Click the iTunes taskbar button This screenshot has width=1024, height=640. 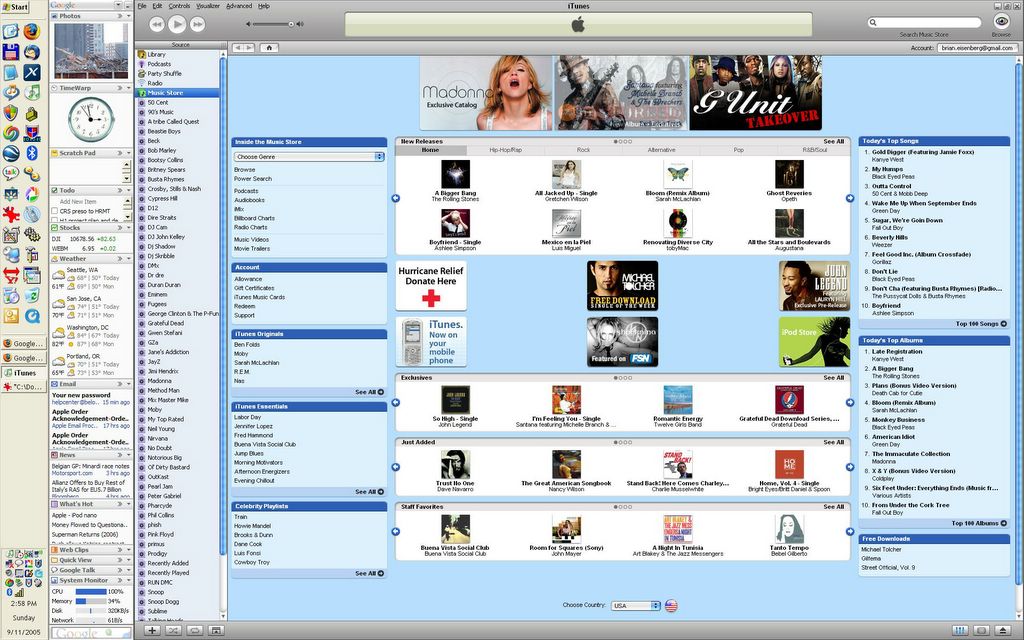(x=24, y=373)
